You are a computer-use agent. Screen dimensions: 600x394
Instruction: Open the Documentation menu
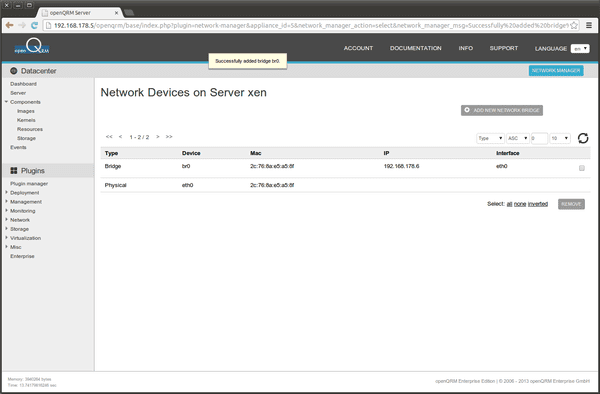(416, 48)
